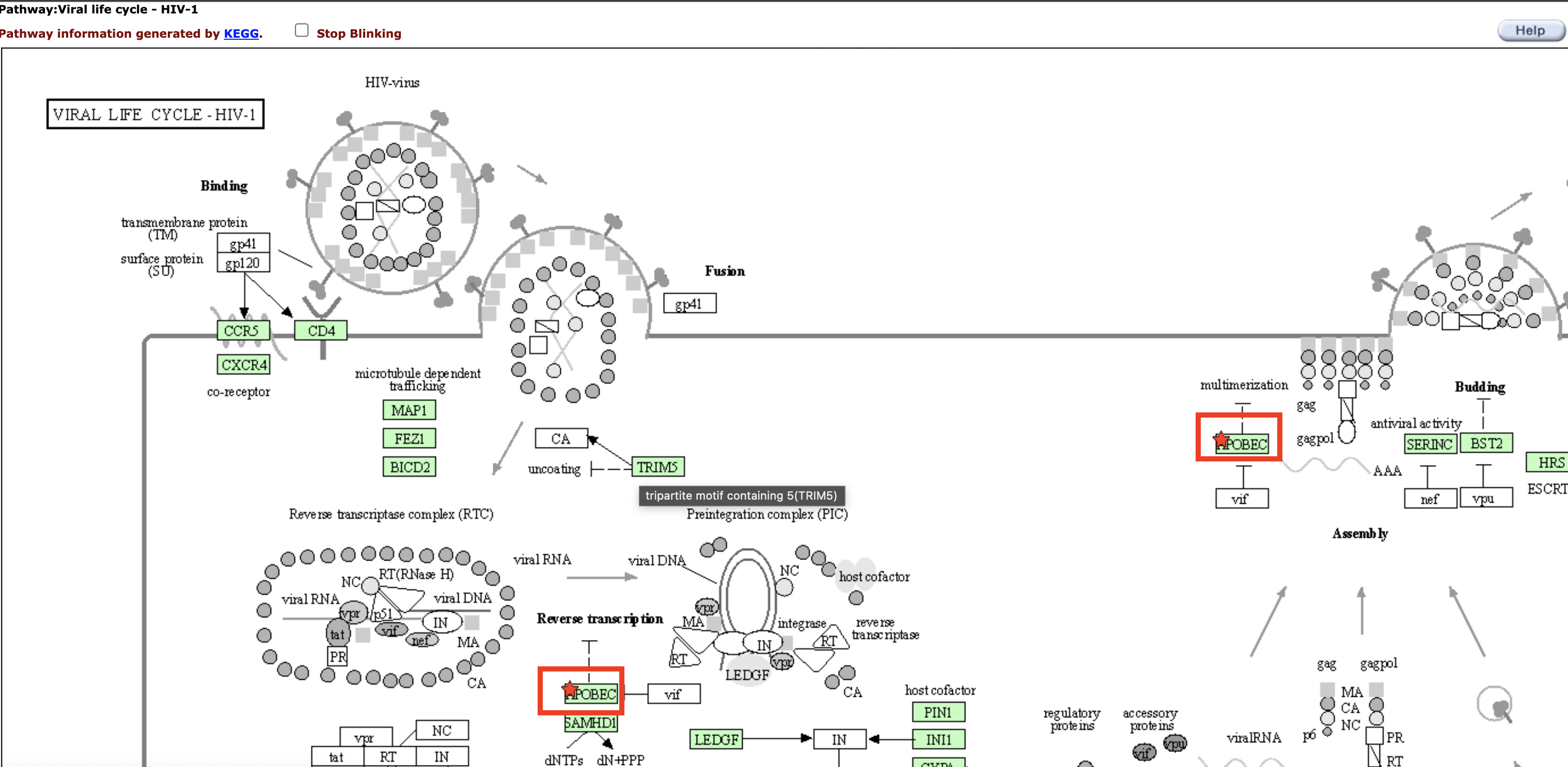
Task: Click the vif box beside APOBEC
Action: click(x=674, y=694)
